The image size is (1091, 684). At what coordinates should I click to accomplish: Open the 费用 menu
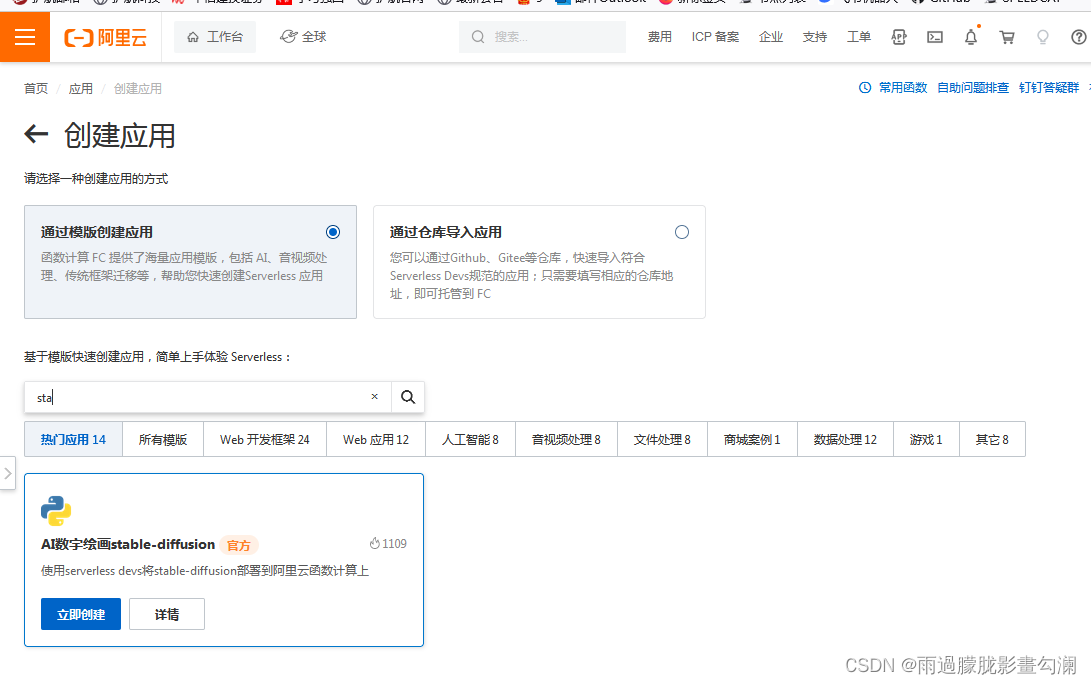click(660, 37)
